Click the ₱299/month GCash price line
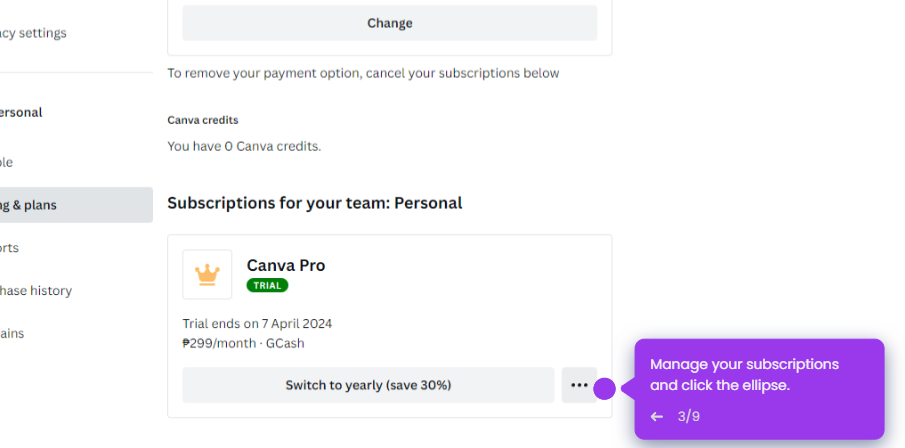The height and width of the screenshot is (448, 905). pyautogui.click(x=243, y=343)
